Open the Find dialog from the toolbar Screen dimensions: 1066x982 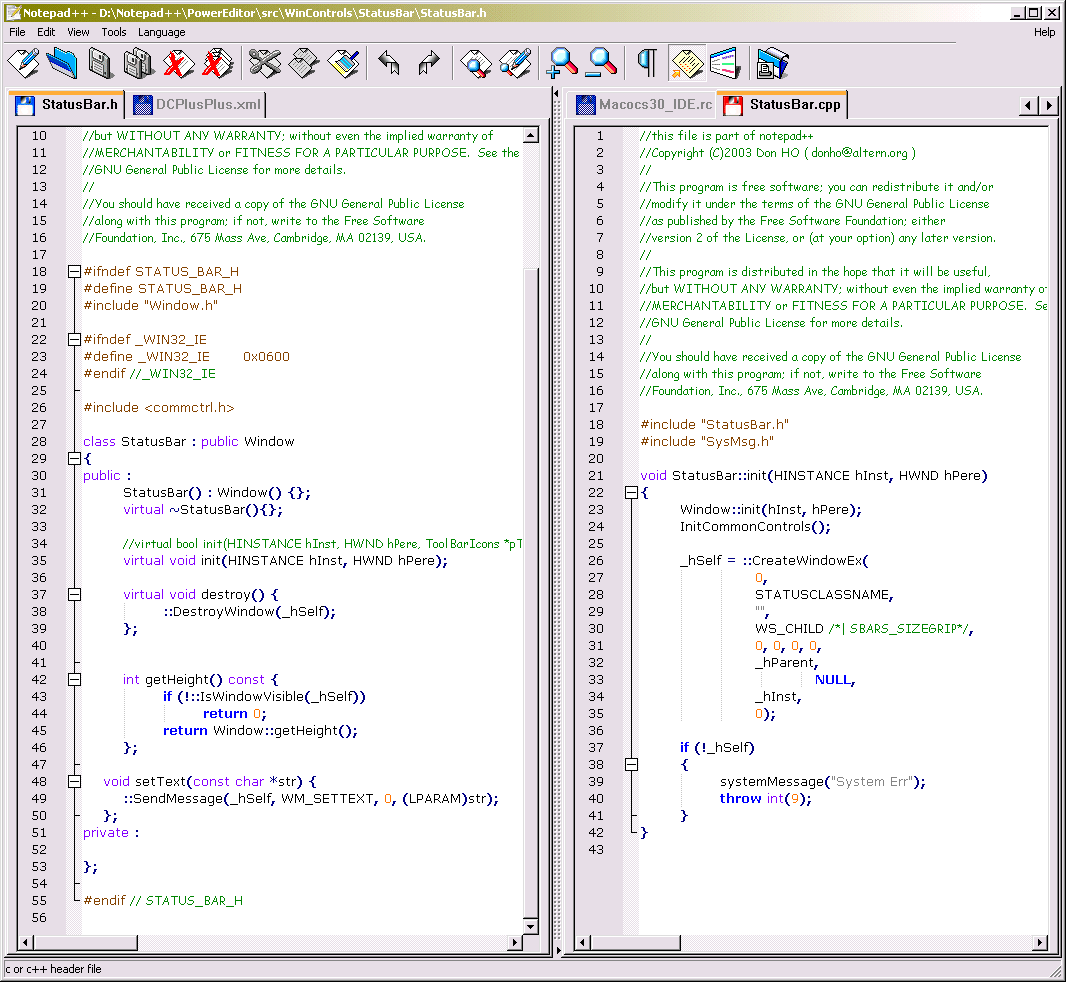(477, 63)
